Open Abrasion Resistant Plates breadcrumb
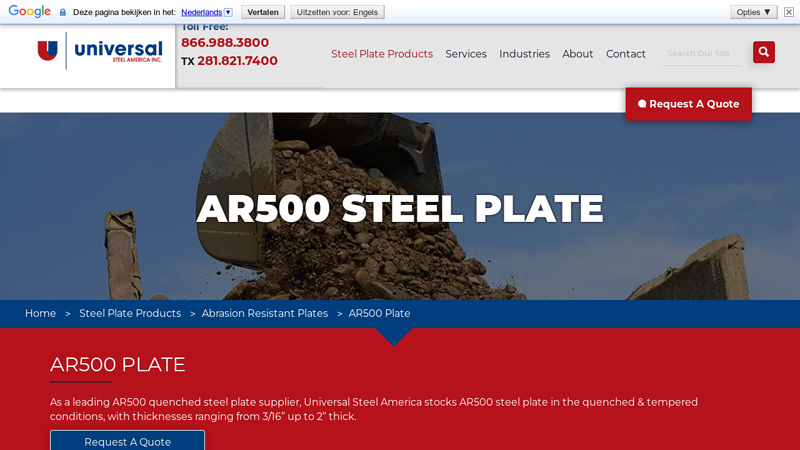The width and height of the screenshot is (800, 450). [x=265, y=313]
